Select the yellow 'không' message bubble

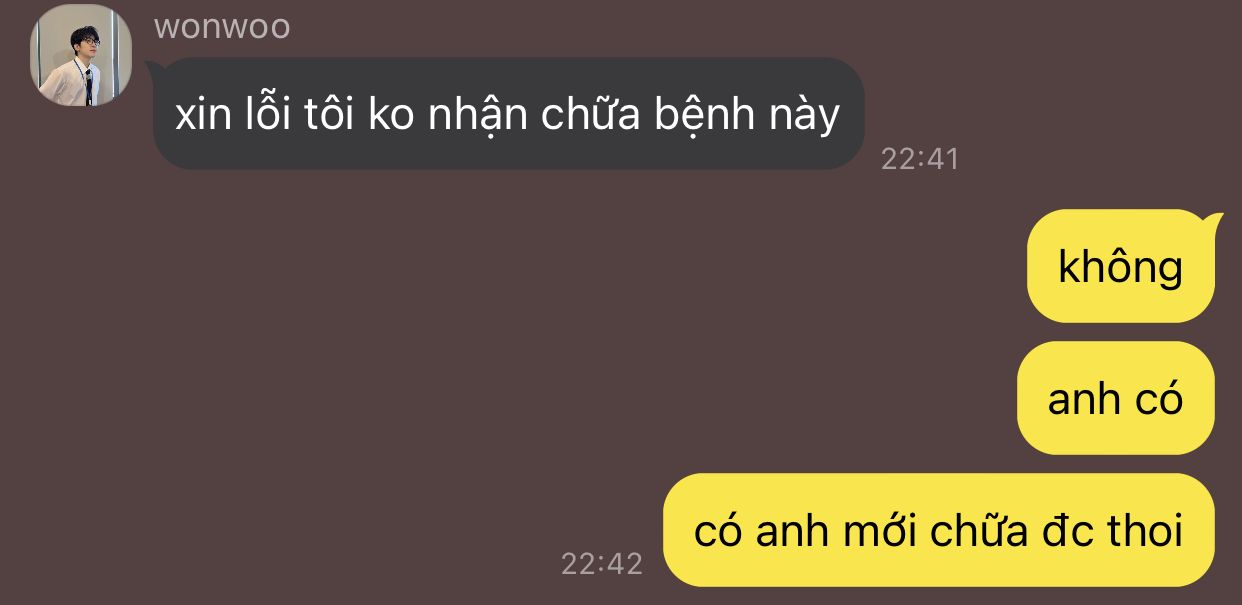(1121, 266)
